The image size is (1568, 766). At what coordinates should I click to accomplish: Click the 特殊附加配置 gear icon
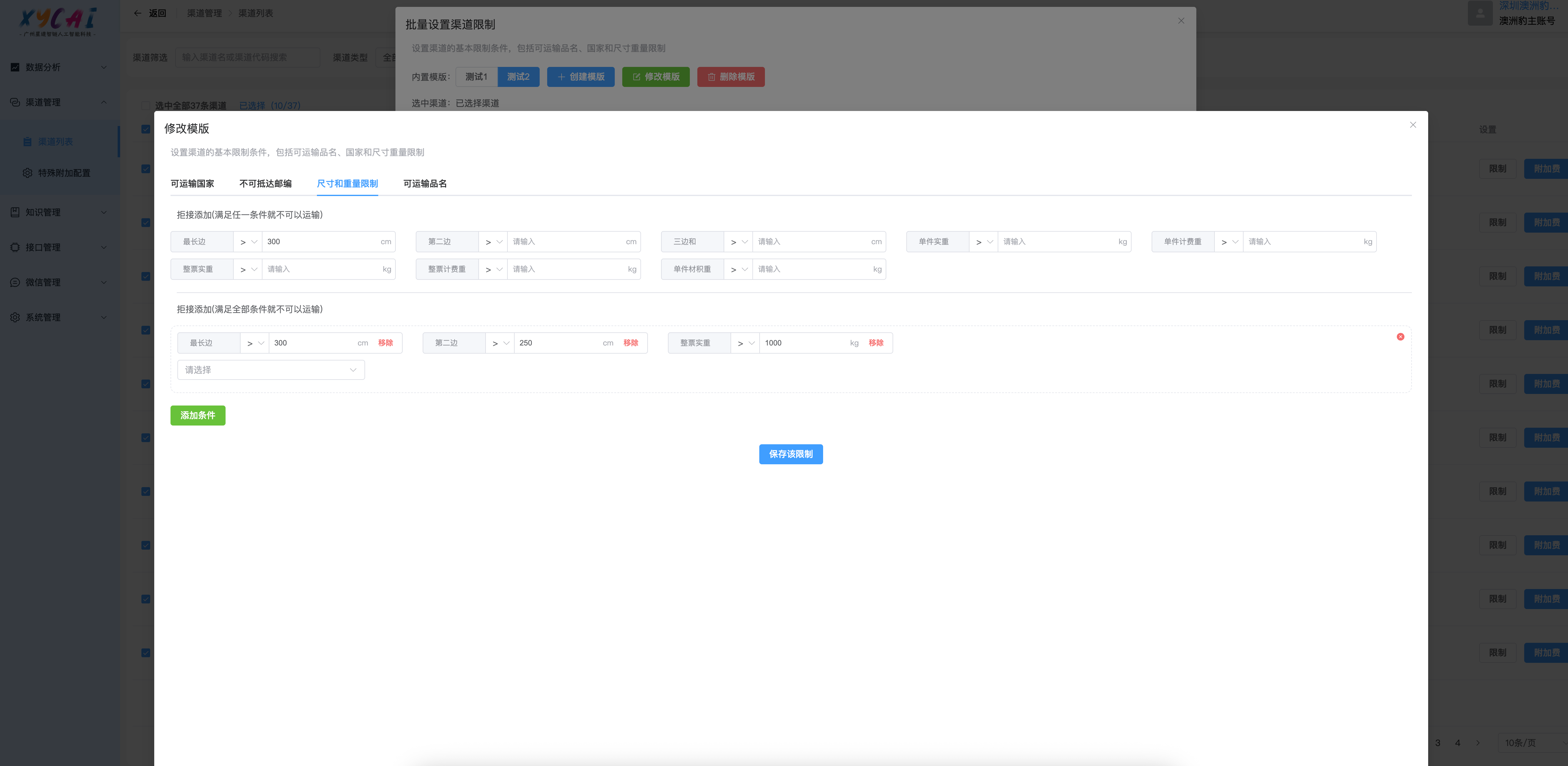(28, 173)
